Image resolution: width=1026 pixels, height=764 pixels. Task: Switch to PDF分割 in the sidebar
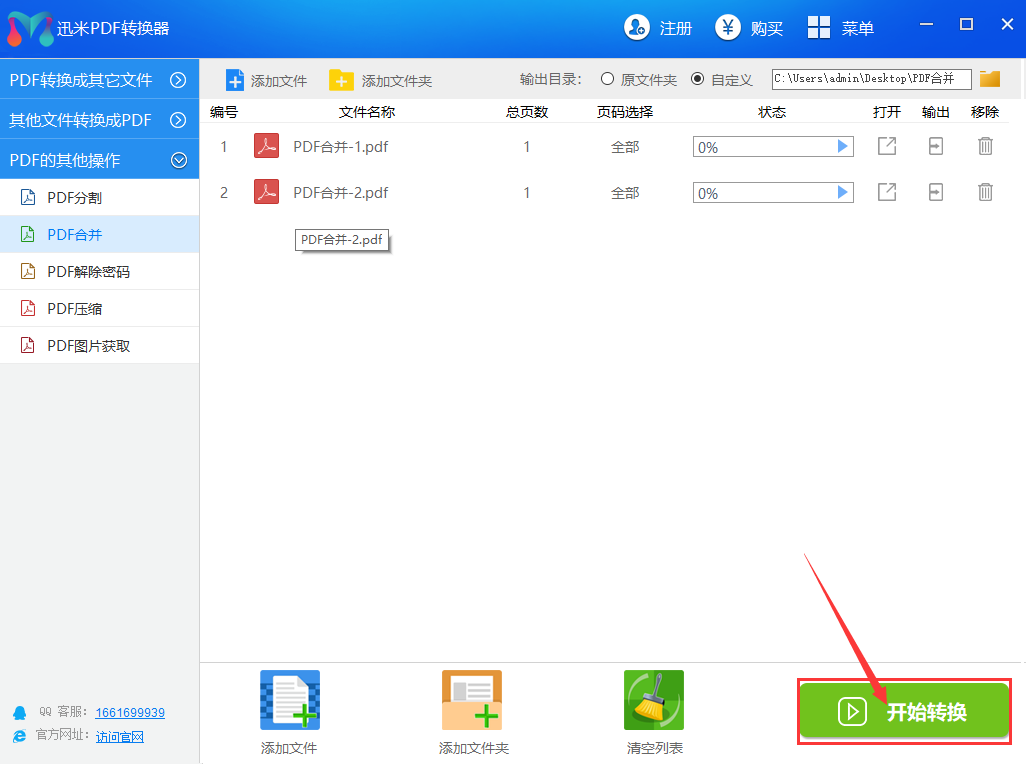click(x=75, y=198)
